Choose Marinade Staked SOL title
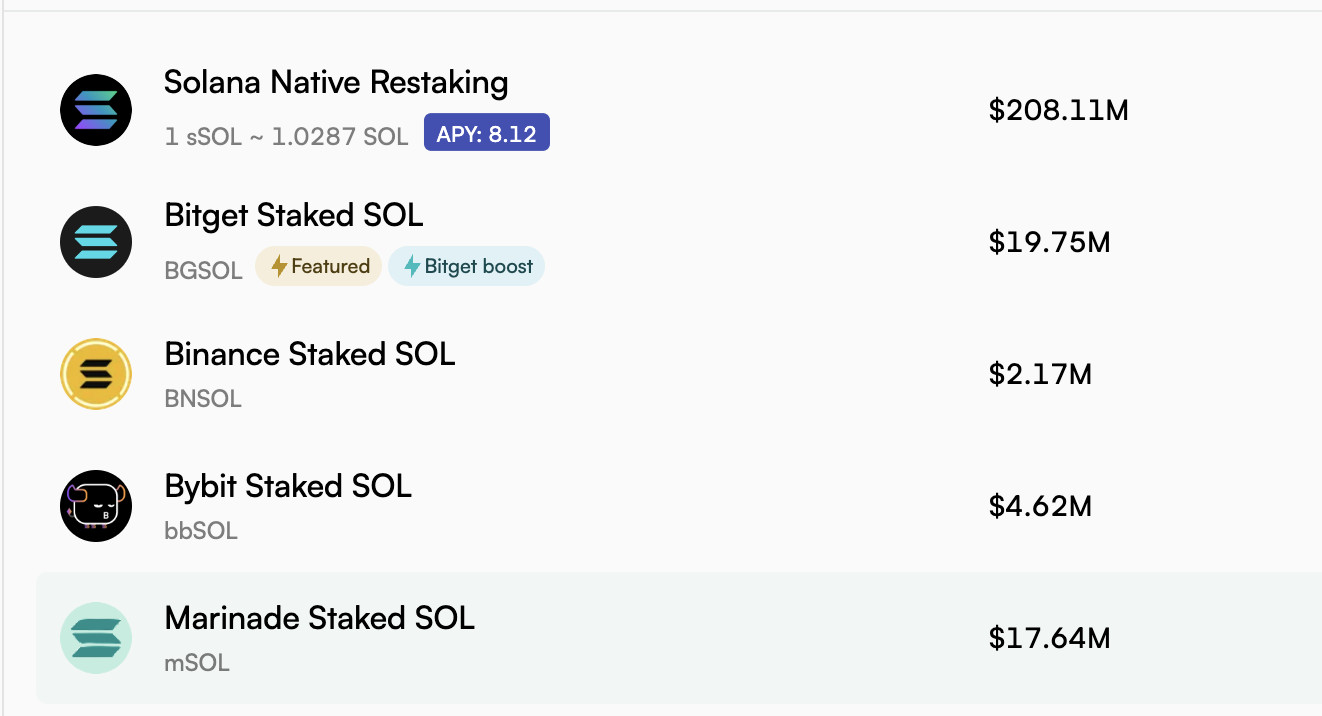The image size is (1322, 716). [x=320, y=618]
